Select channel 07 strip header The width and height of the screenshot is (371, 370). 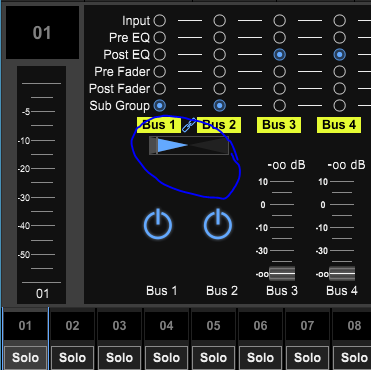click(x=307, y=326)
